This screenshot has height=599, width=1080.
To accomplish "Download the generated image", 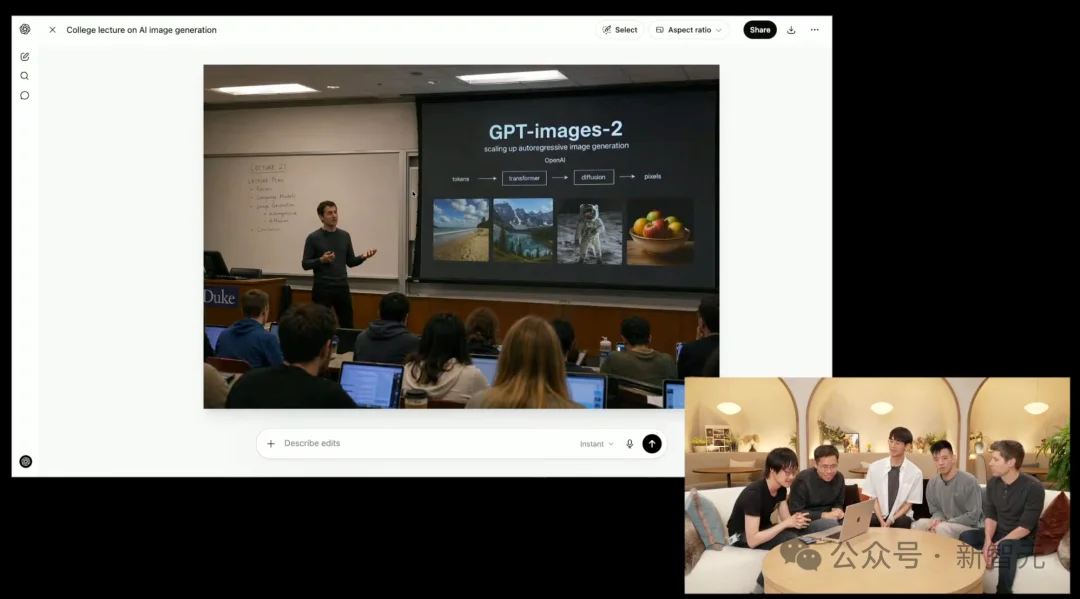I will click(x=791, y=29).
